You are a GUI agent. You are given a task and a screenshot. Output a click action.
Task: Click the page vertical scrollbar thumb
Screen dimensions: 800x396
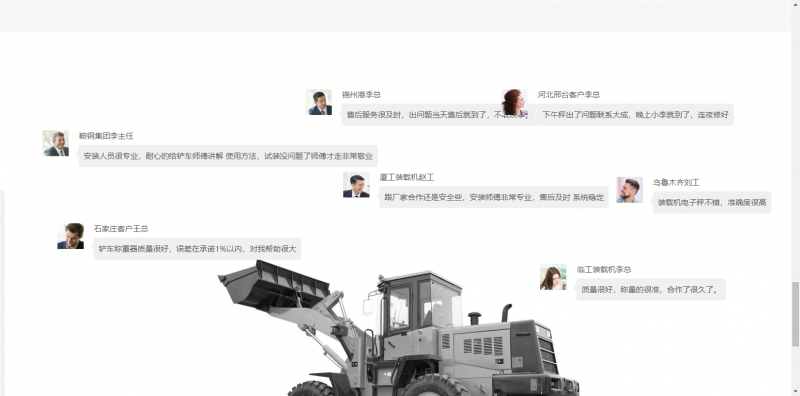point(795,314)
